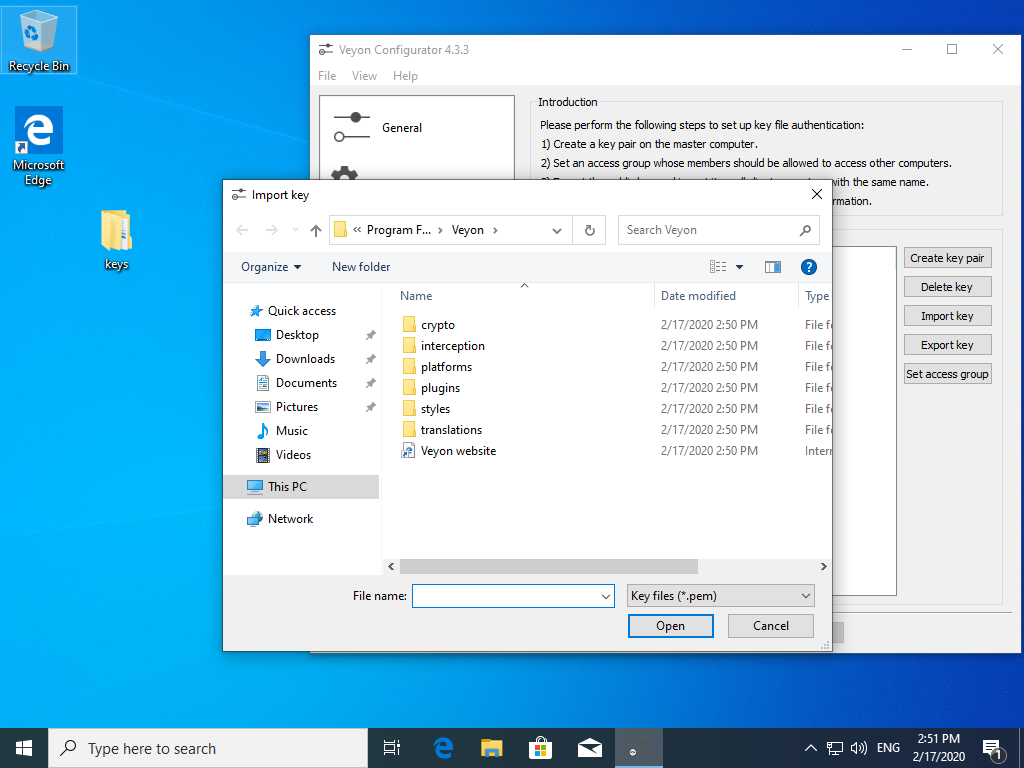Toggle the preview pane icon
1024x768 pixels.
[773, 266]
